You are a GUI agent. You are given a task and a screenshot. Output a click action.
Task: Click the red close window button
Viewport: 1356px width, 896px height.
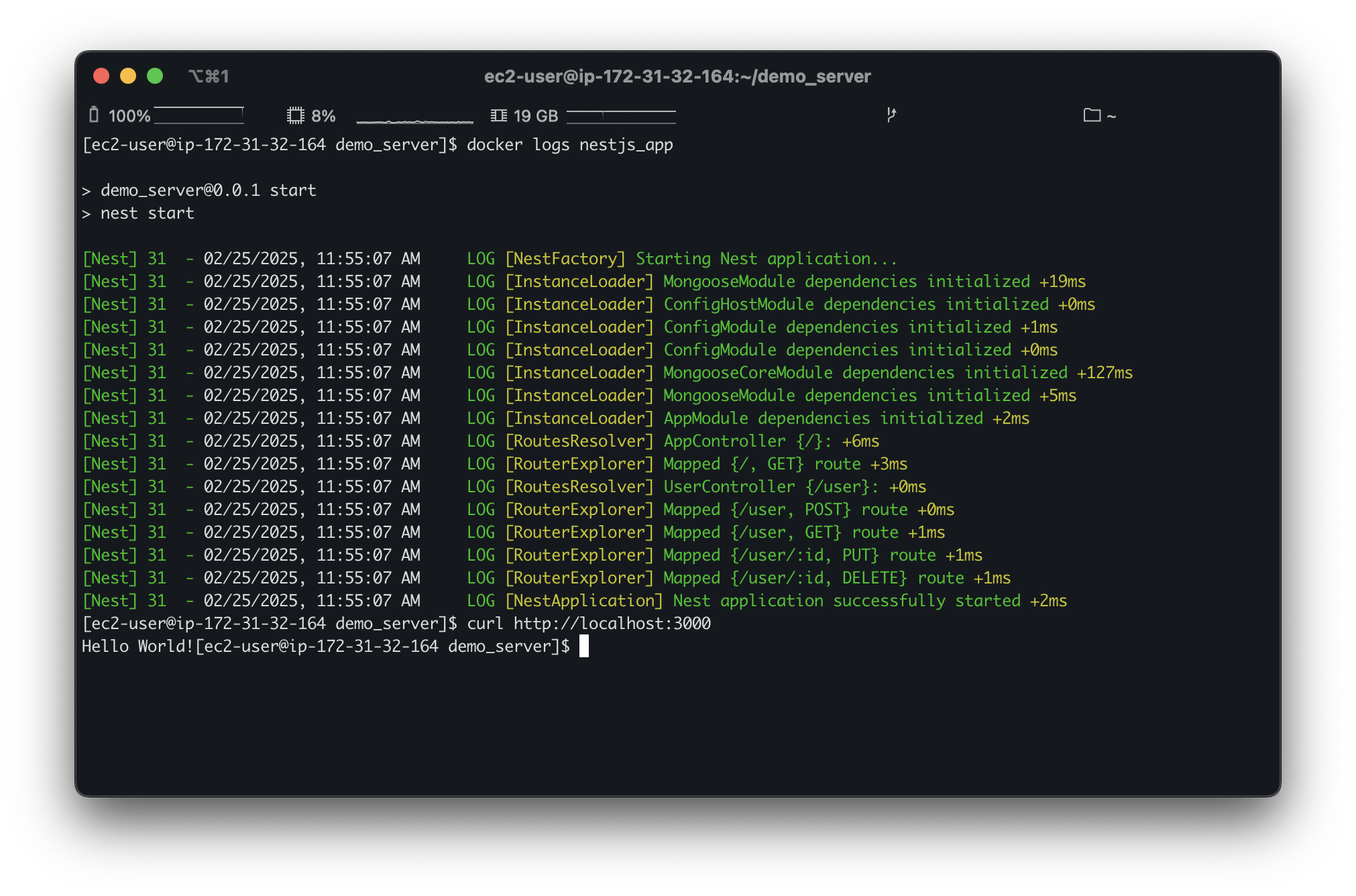point(101,76)
